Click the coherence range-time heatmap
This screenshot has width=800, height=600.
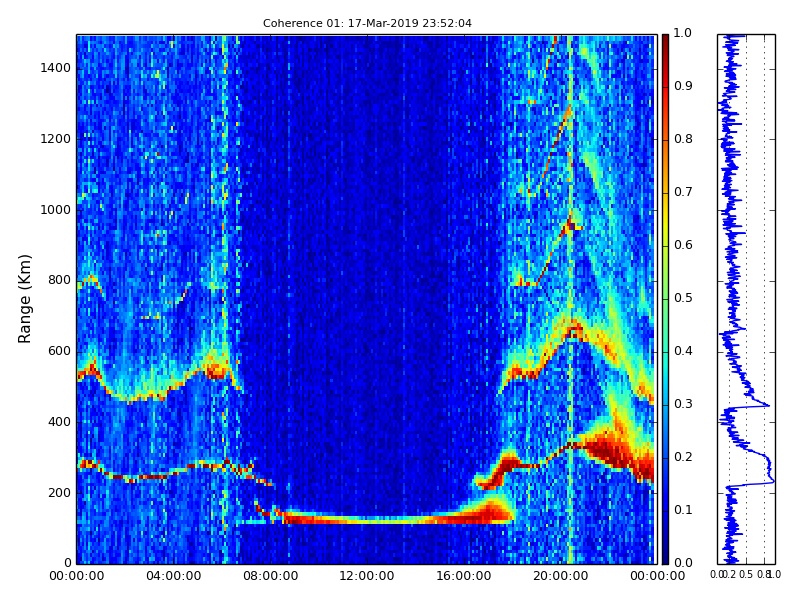tap(367, 299)
